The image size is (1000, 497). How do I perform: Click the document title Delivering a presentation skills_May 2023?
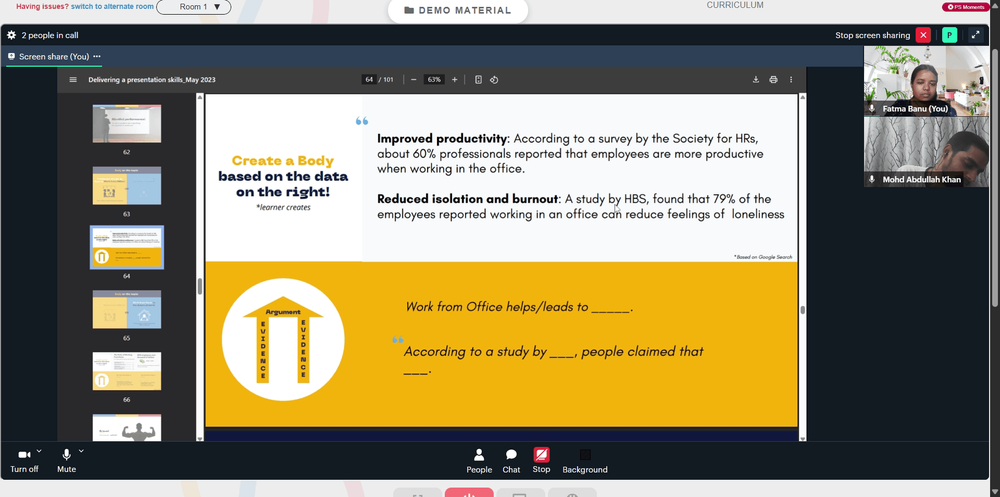pyautogui.click(x=152, y=80)
